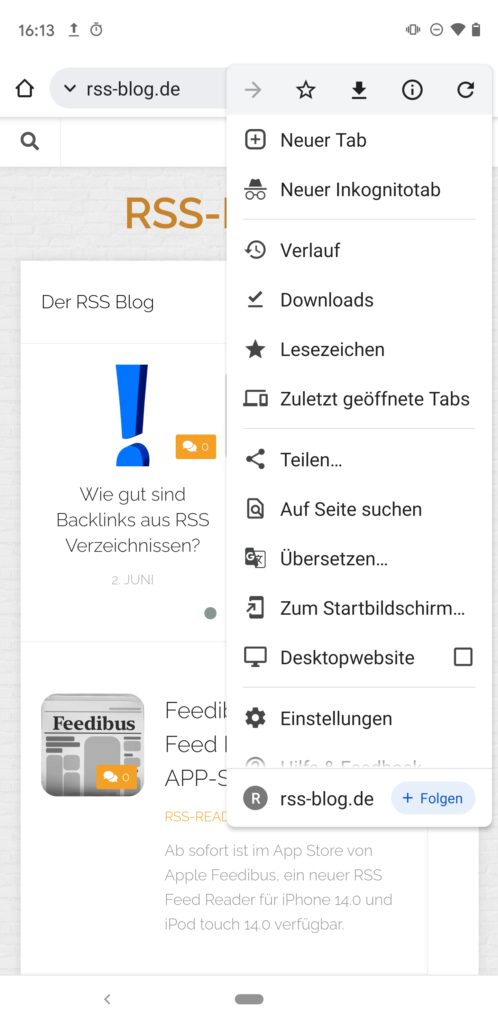Open Zuletzt geöffnete Tabs
The height and width of the screenshot is (1024, 498).
point(359,399)
